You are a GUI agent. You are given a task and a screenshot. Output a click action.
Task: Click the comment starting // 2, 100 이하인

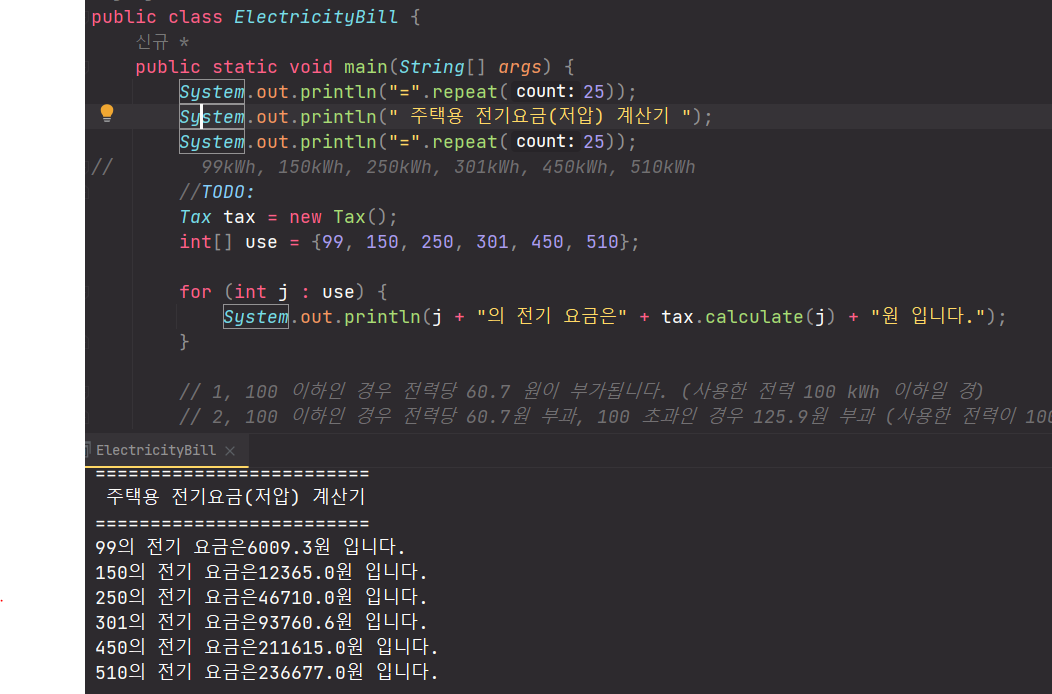[x=615, y=417]
